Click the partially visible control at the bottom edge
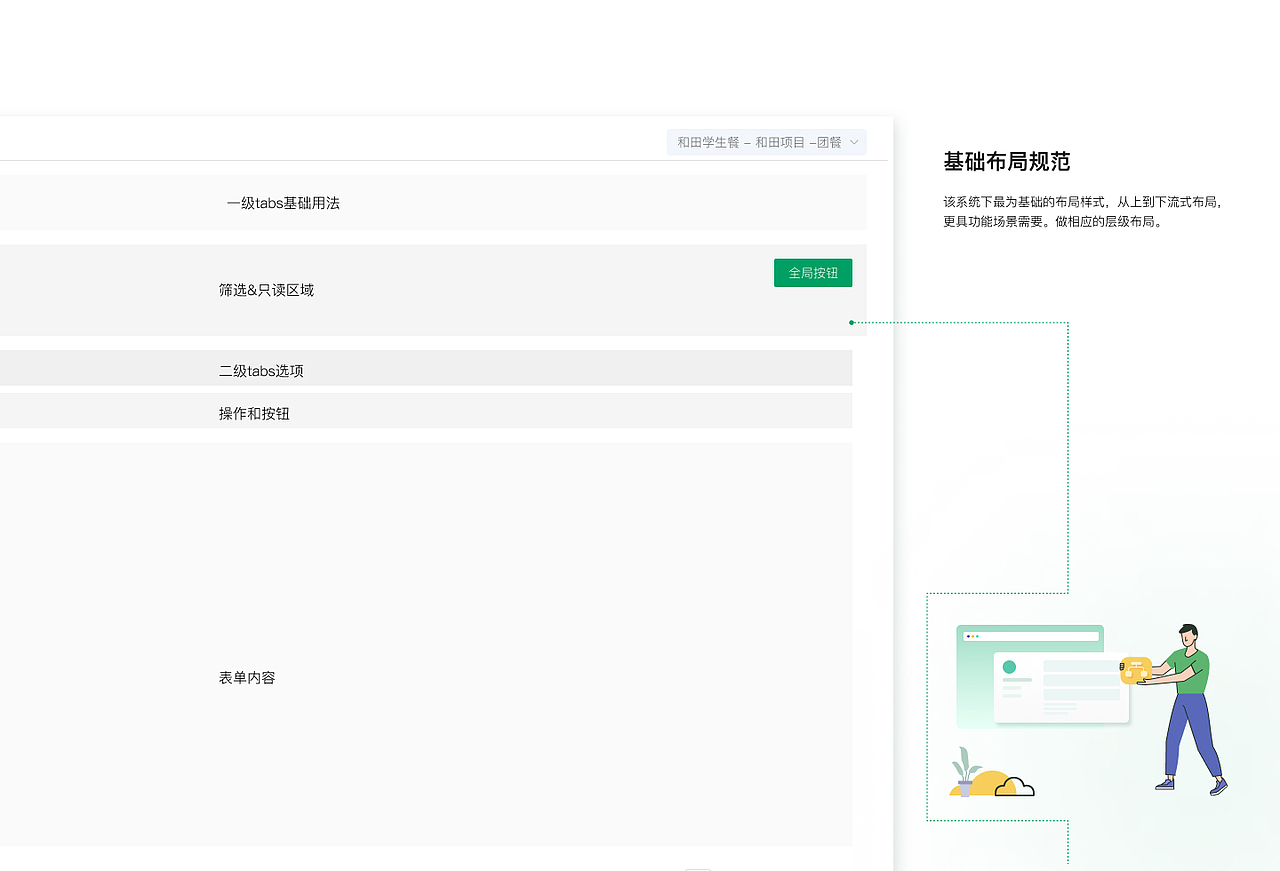 tap(698, 869)
